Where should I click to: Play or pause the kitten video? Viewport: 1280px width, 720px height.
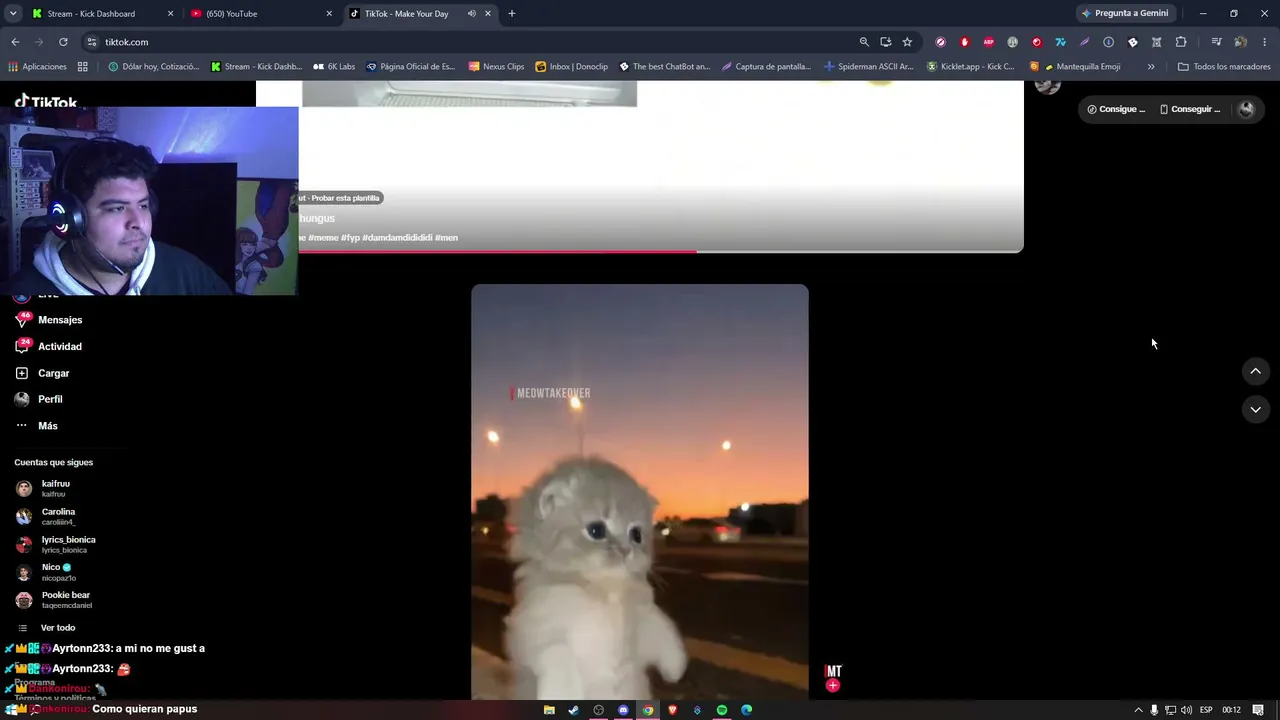pyautogui.click(x=640, y=492)
